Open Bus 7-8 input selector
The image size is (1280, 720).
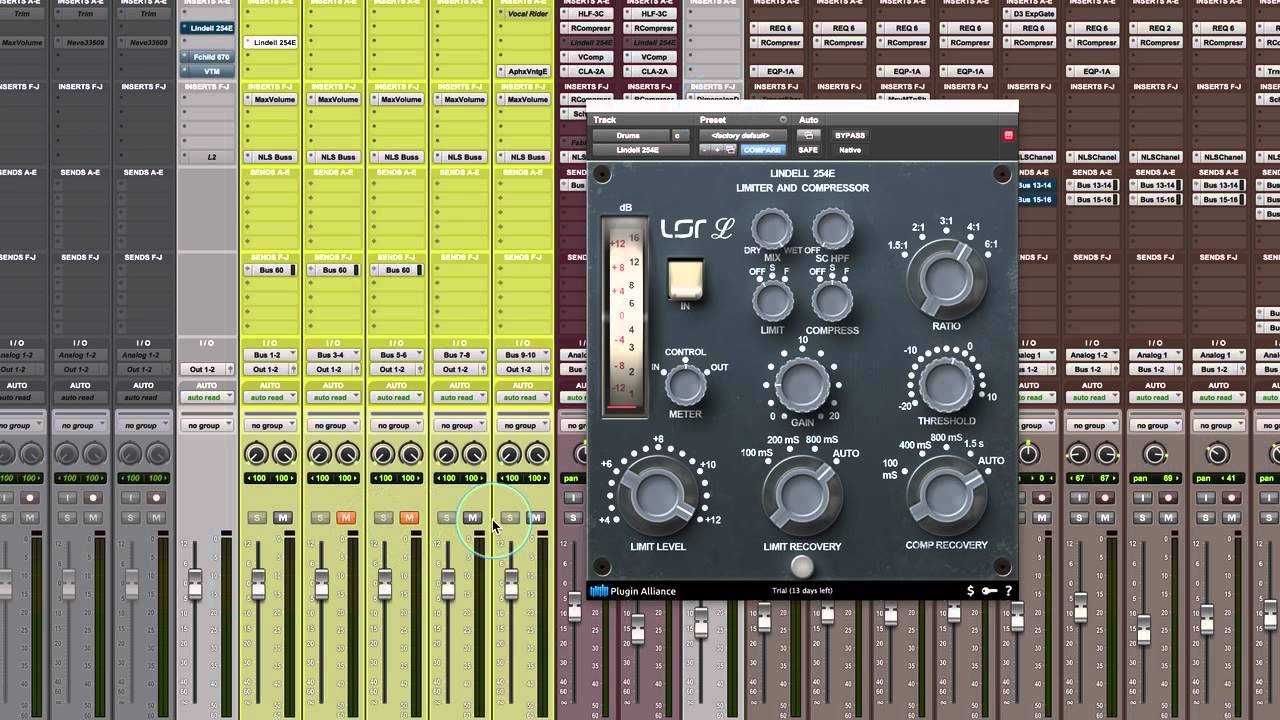(x=459, y=355)
